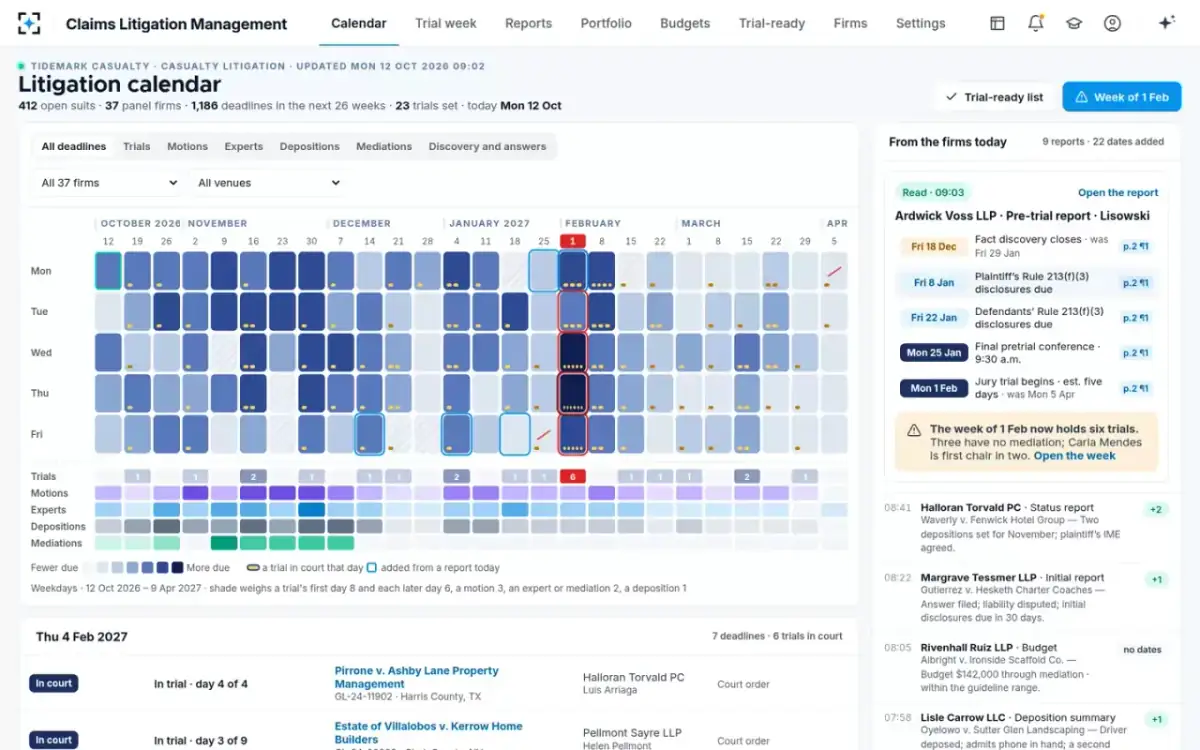Jump to the Week of 1 Feb
Image resolution: width=1200 pixels, height=750 pixels.
click(1121, 97)
